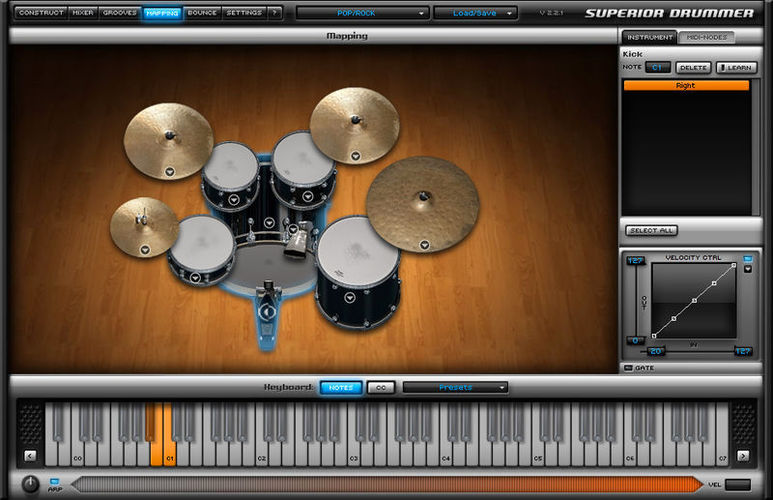The width and height of the screenshot is (773, 500).
Task: Open the right rack tom dropdown arrow
Action: pyautogui.click(x=308, y=196)
